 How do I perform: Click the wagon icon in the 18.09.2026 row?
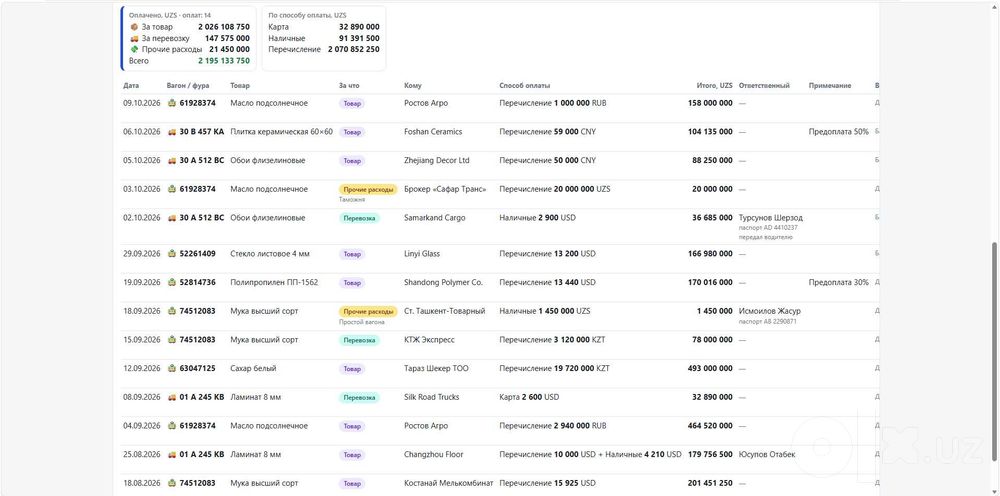click(172, 311)
